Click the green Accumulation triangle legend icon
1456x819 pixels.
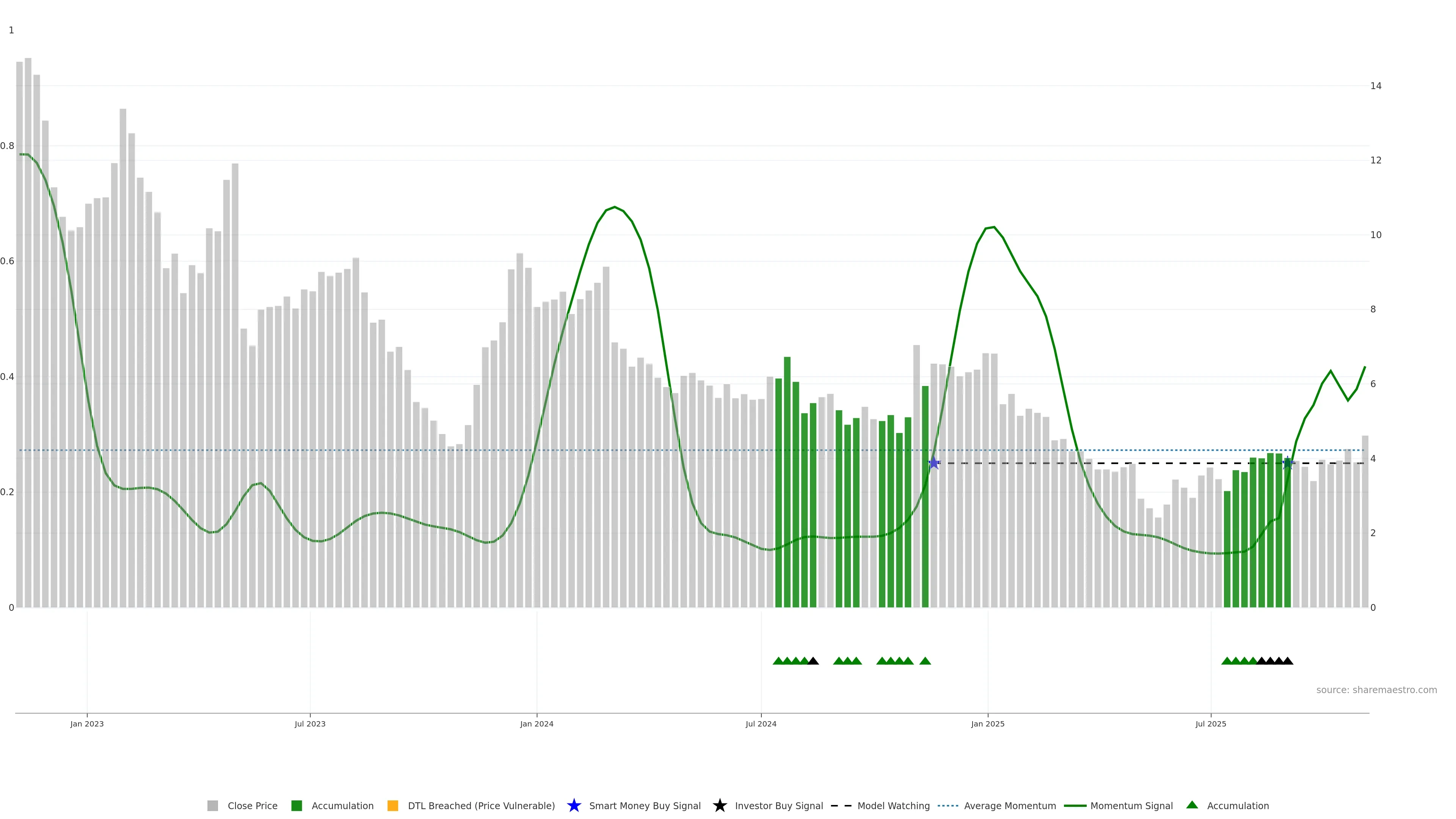click(1192, 805)
